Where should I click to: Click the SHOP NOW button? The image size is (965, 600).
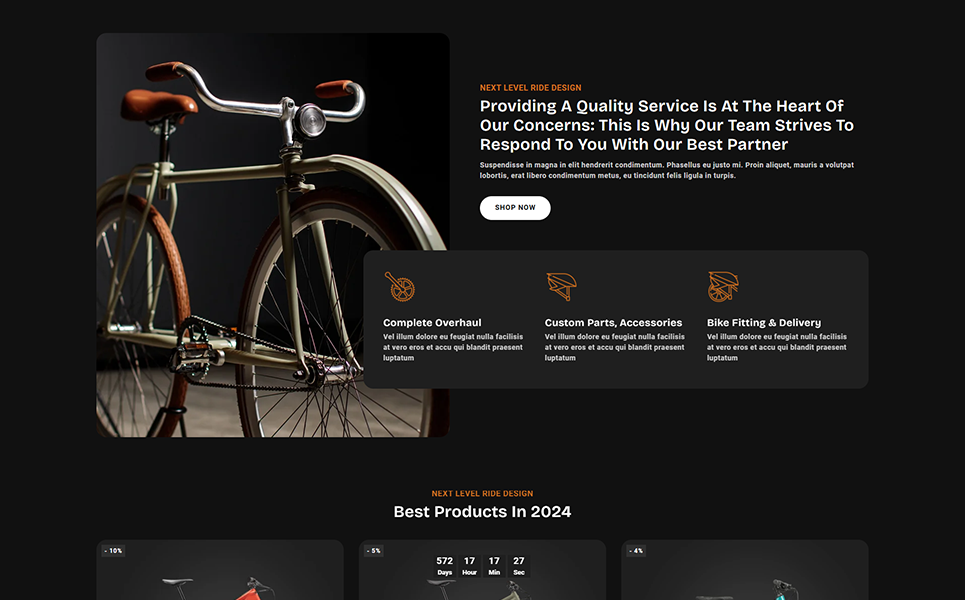(515, 208)
